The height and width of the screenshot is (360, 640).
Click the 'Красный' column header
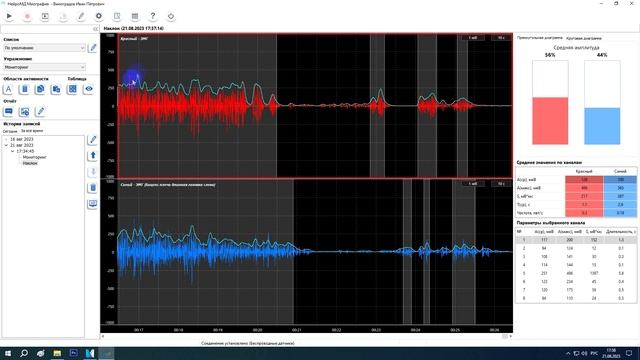(584, 171)
